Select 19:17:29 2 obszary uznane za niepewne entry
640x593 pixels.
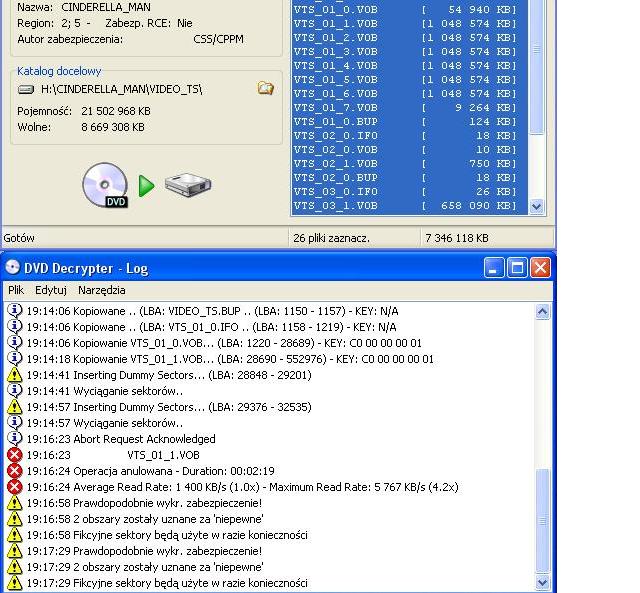point(145,567)
